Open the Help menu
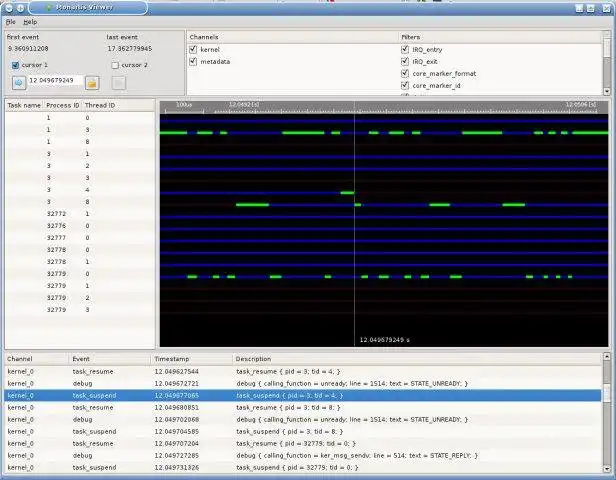This screenshot has width=616, height=480. (x=30, y=22)
